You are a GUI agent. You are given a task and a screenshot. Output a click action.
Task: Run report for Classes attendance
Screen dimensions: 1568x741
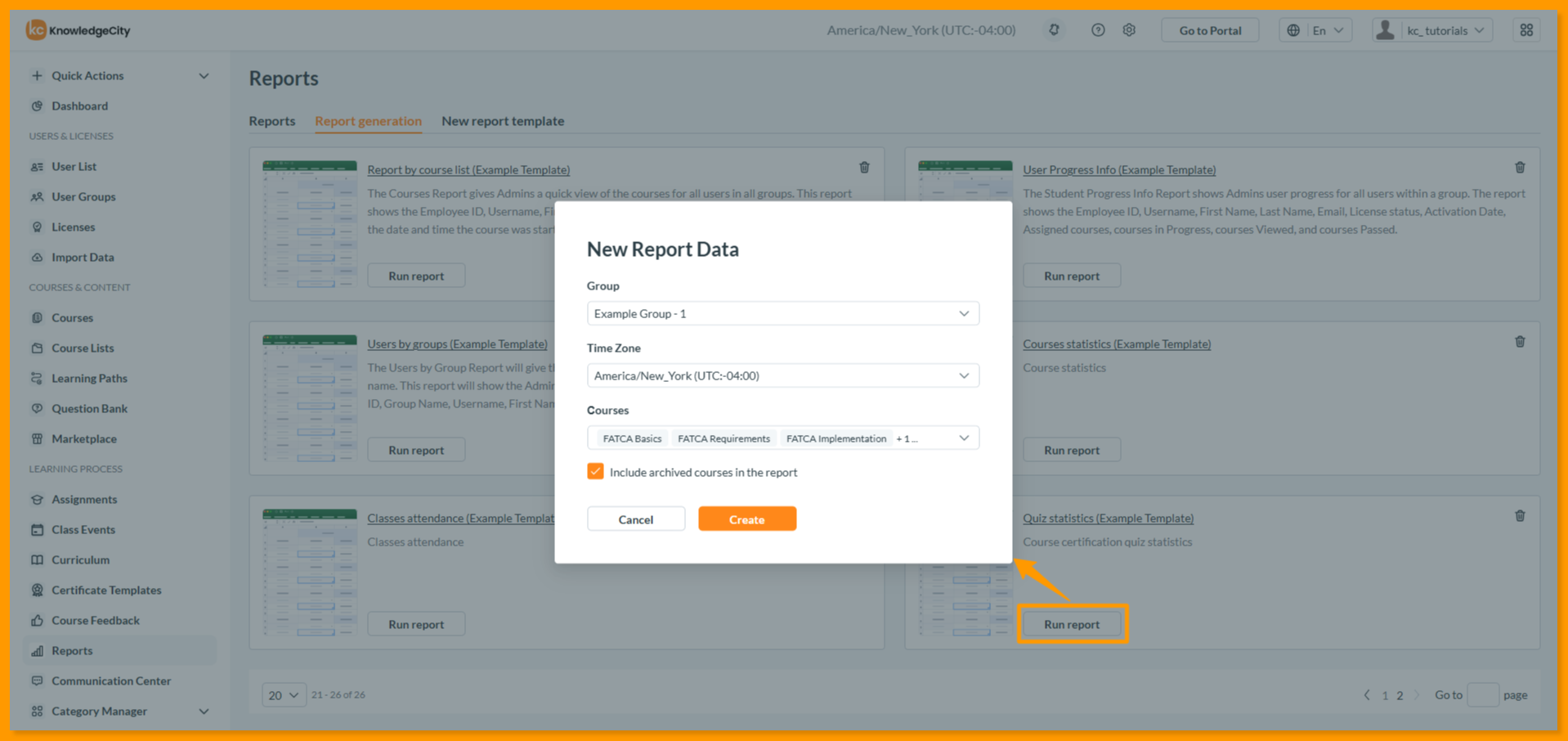click(x=416, y=624)
